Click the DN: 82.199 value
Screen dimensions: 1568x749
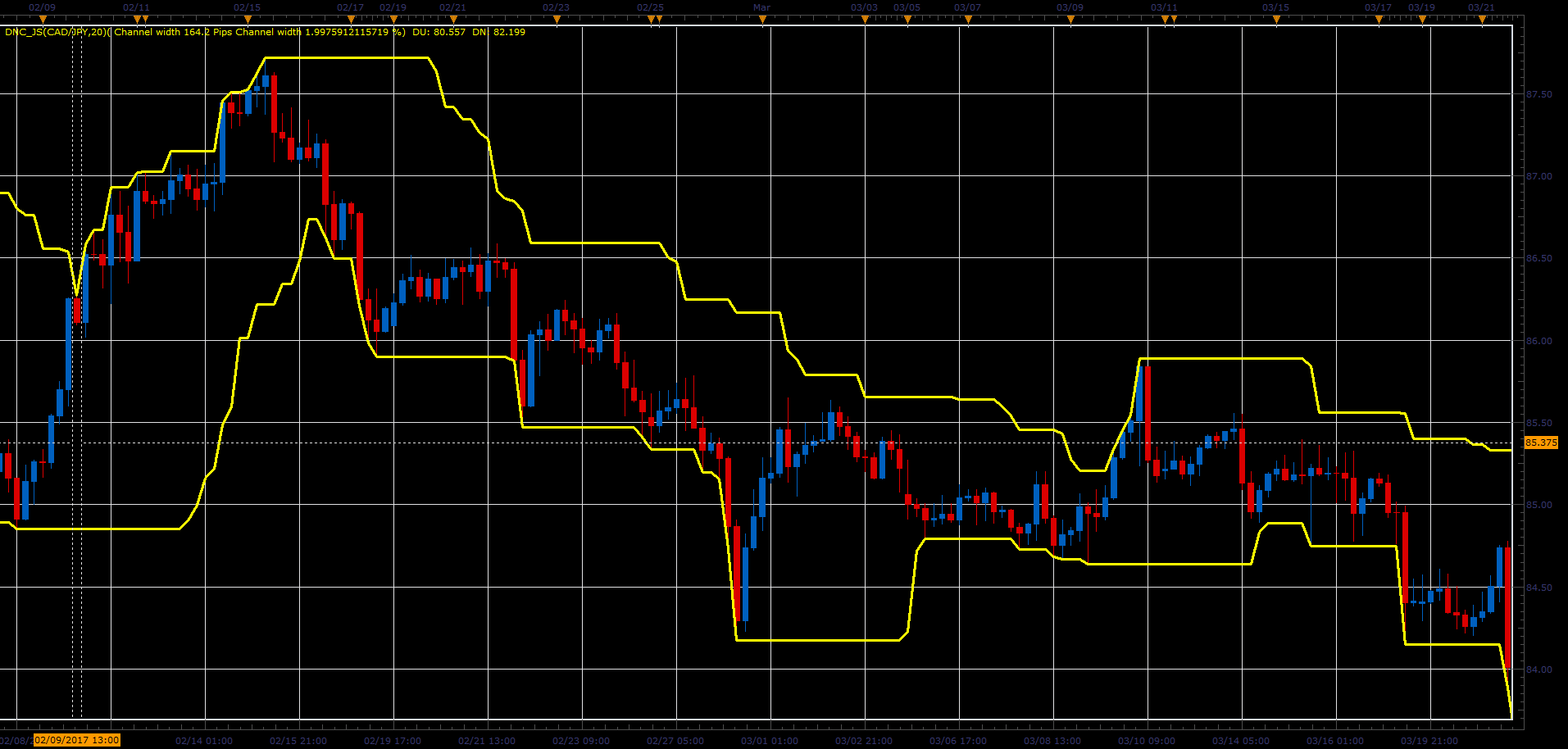click(498, 32)
